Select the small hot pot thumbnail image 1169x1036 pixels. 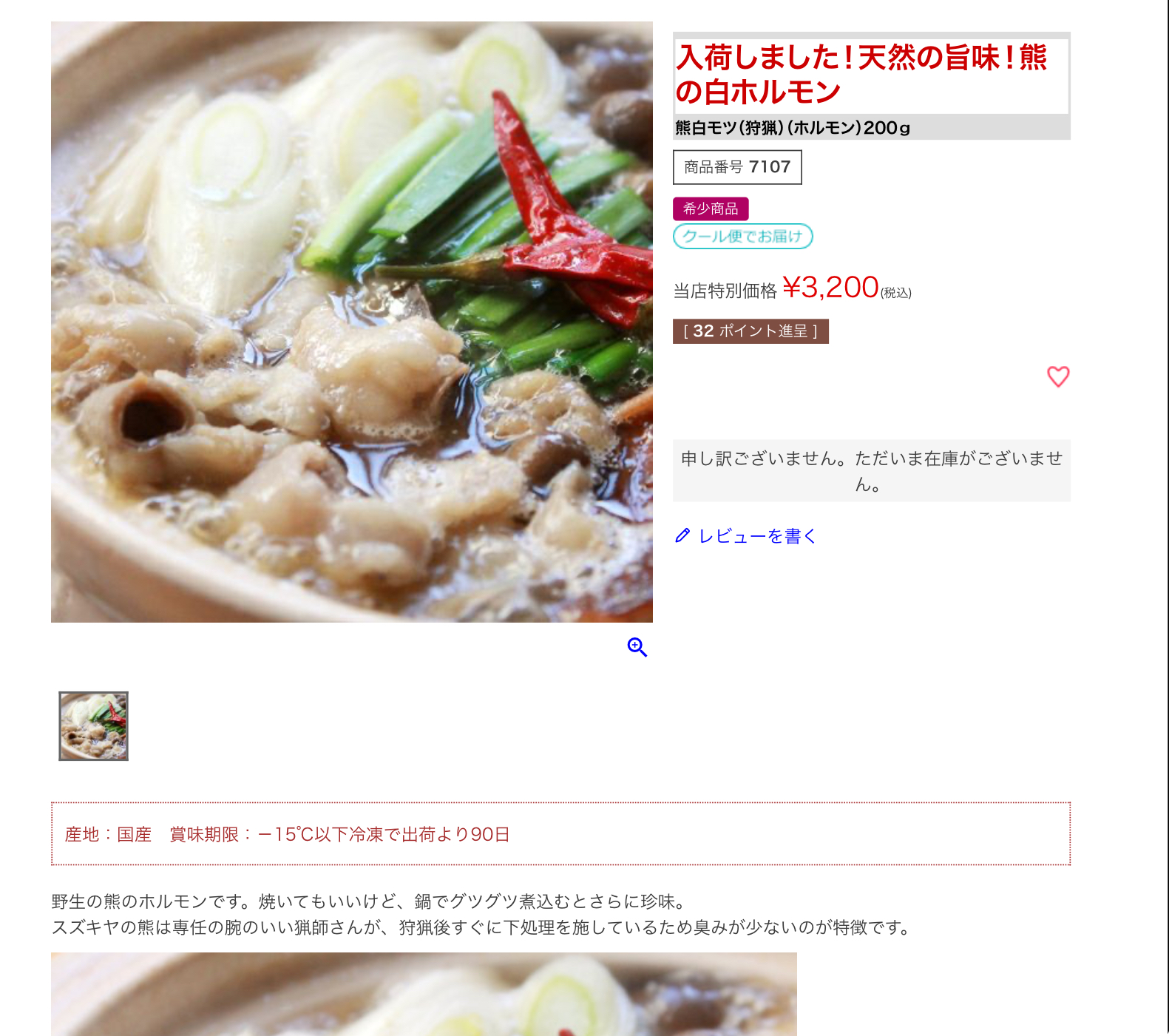tap(93, 726)
